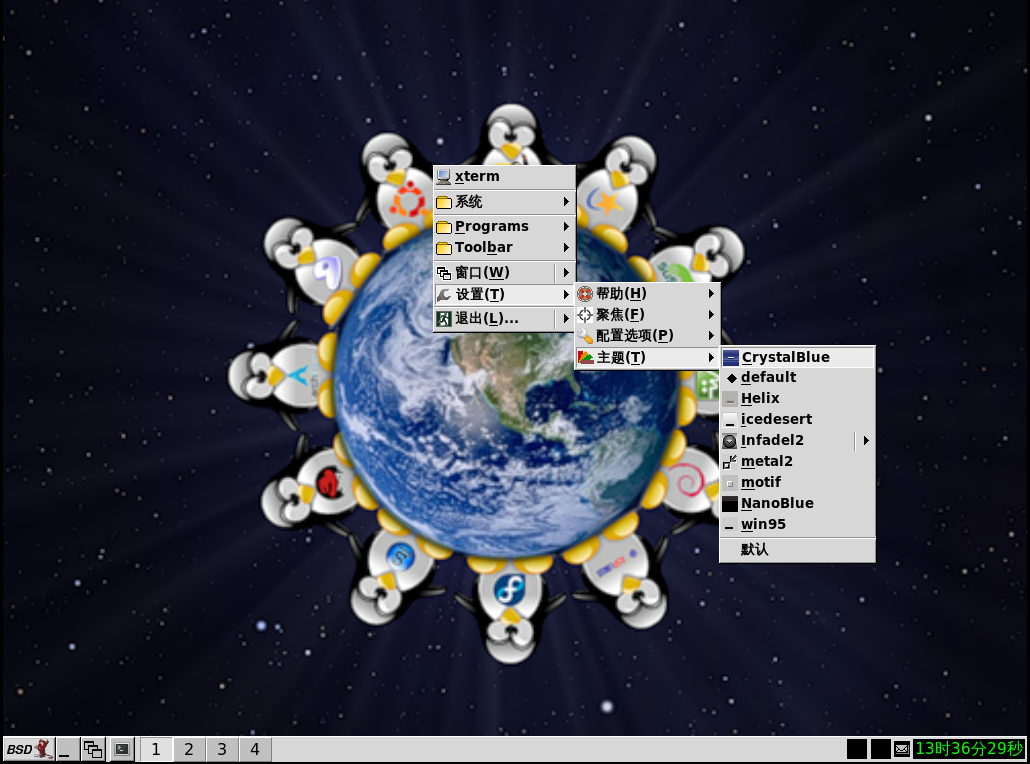The width and height of the screenshot is (1030, 764).
Task: Launch the terminal from the taskbar icon
Action: (122, 750)
